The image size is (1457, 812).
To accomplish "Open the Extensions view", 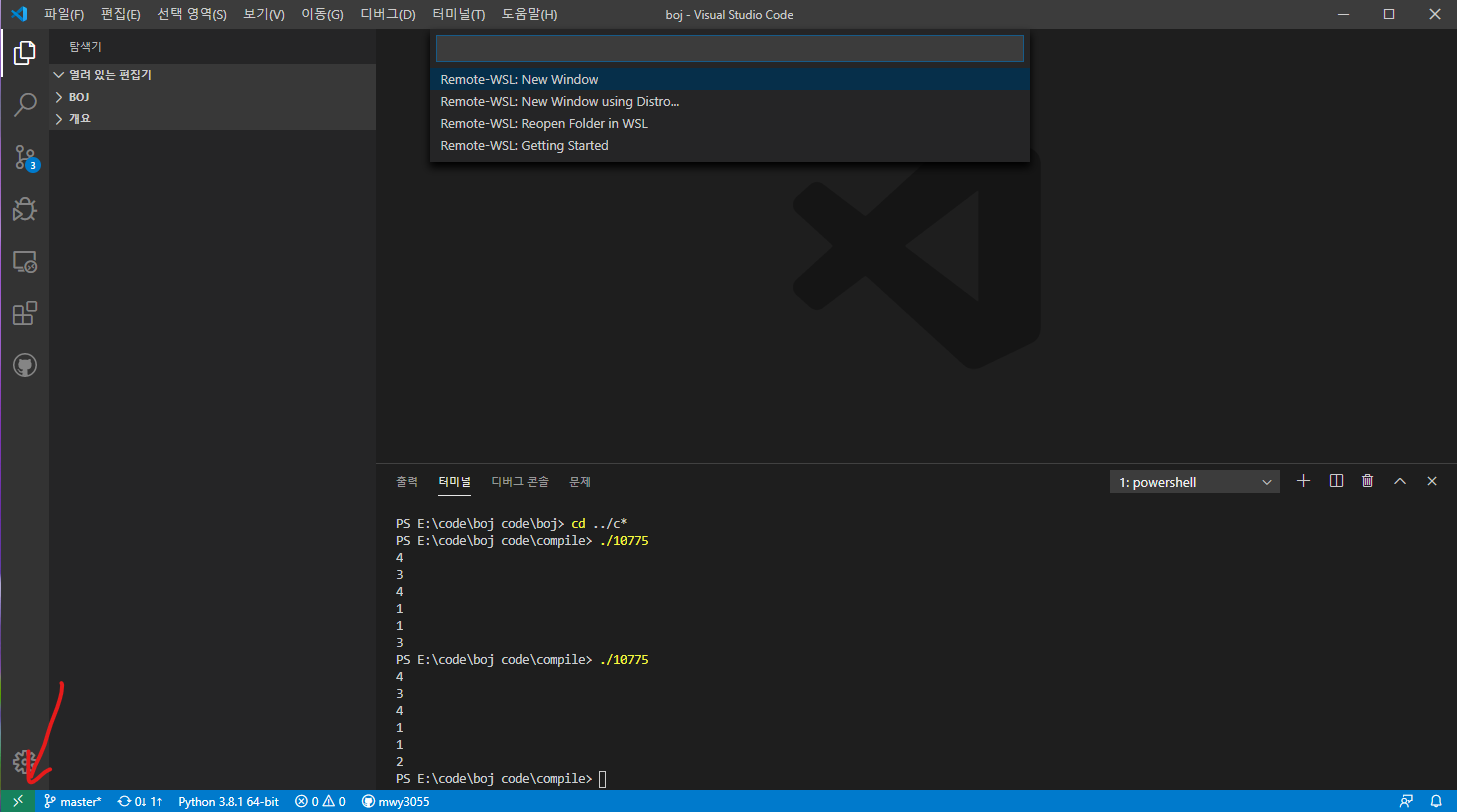I will click(25, 314).
